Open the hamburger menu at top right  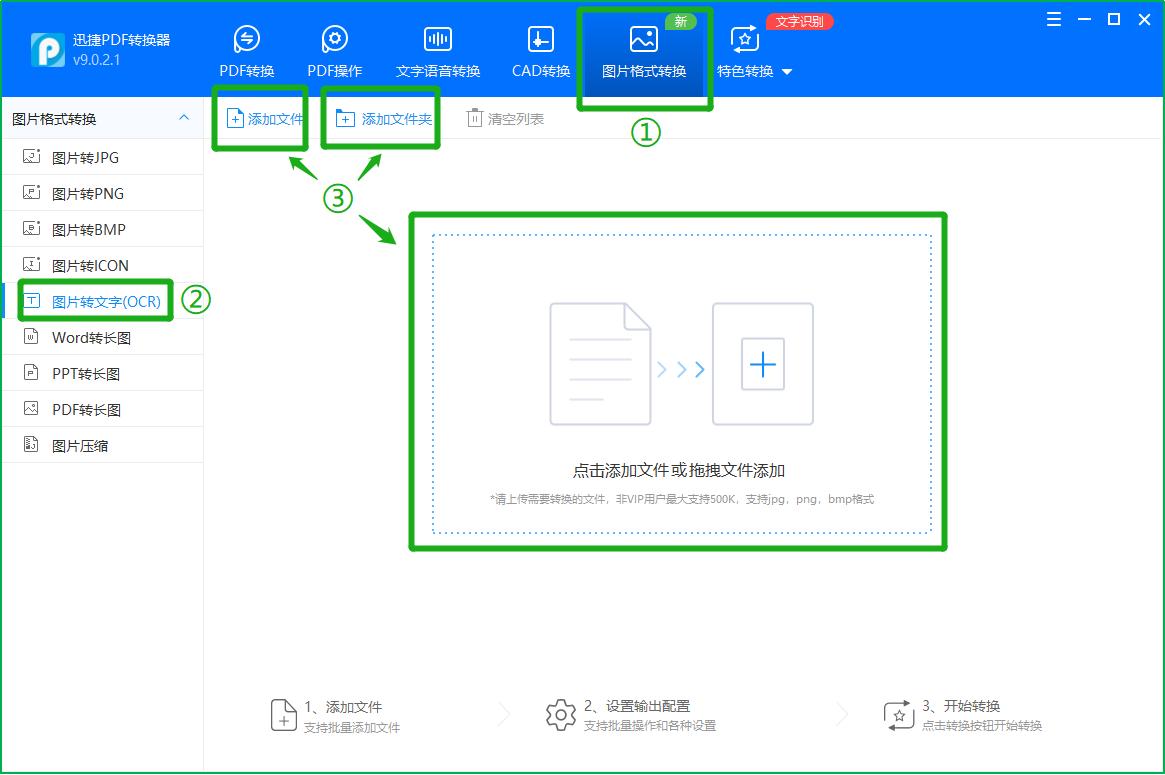1054,18
